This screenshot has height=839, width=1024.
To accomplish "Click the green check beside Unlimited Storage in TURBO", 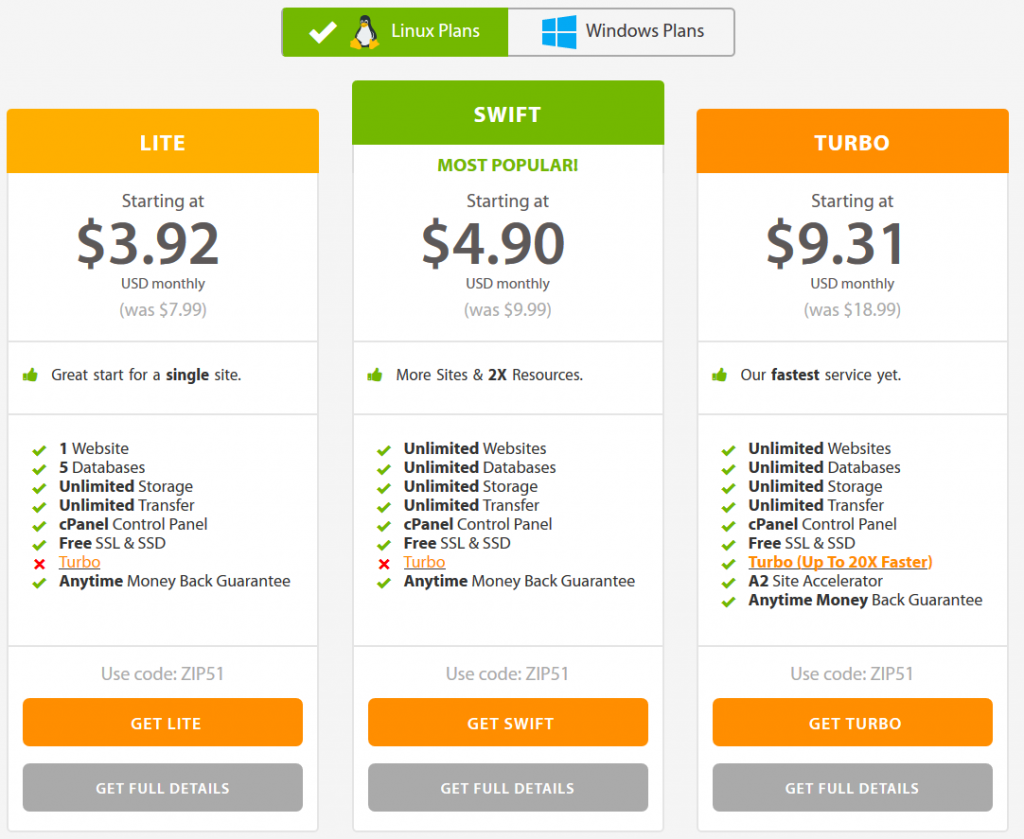I will coord(727,486).
